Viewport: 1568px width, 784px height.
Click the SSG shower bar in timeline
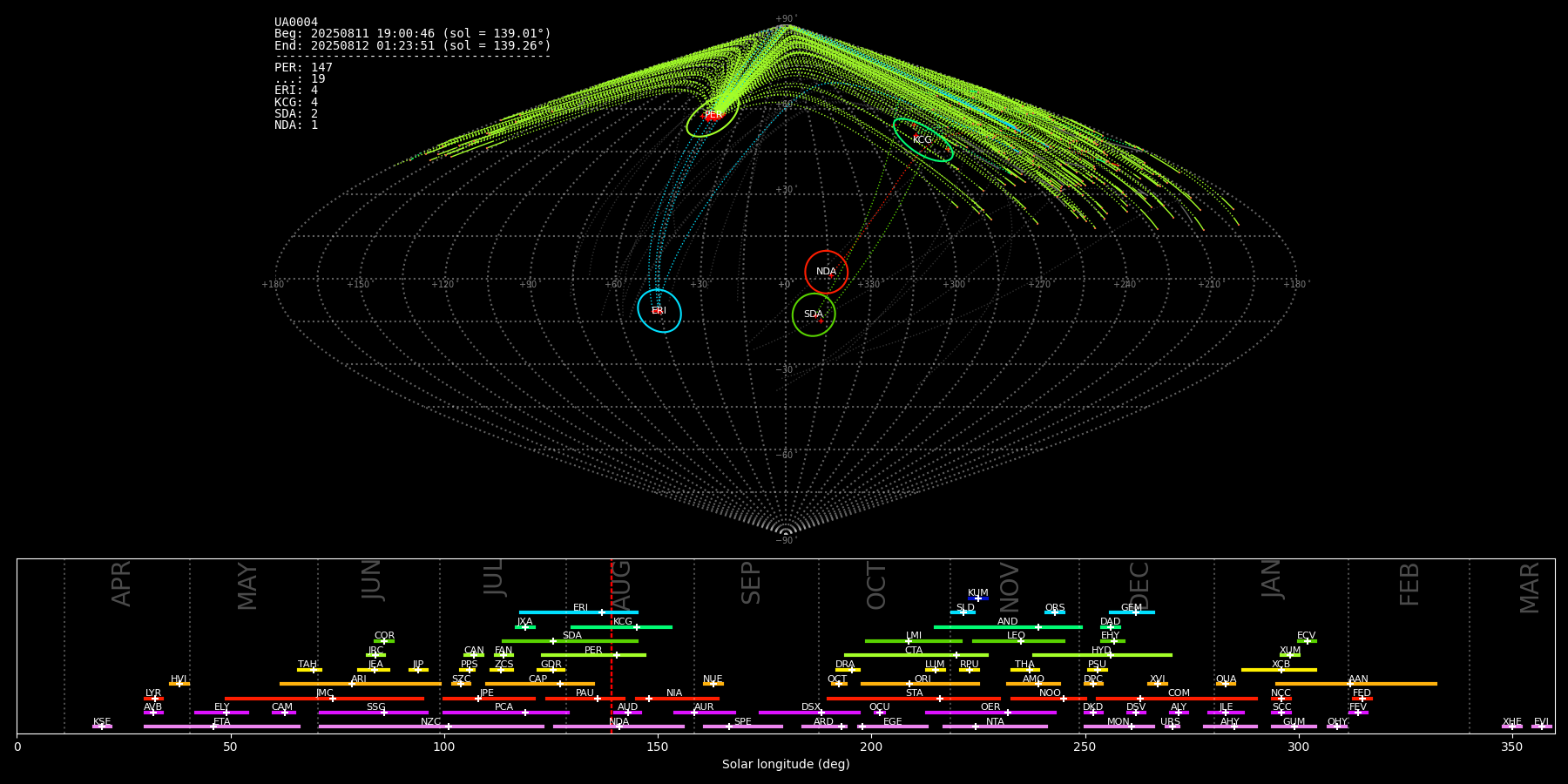coord(373,713)
